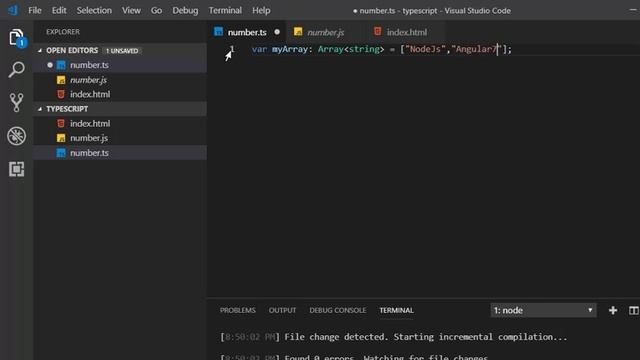Click the 'var' keyword in line 1
The image size is (640, 360).
point(259,49)
